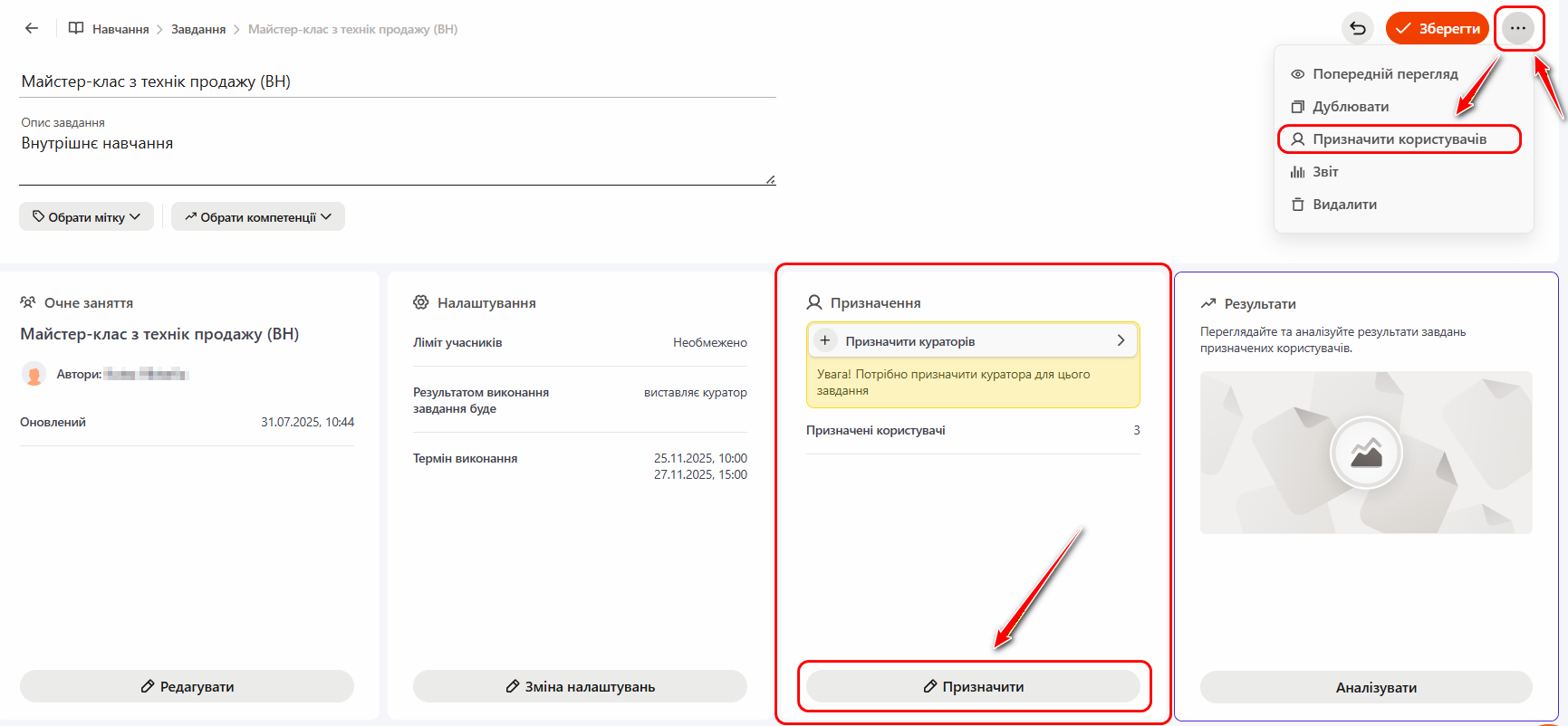Choose Дублювати from the menu
The image size is (1568, 726).
tap(1350, 107)
